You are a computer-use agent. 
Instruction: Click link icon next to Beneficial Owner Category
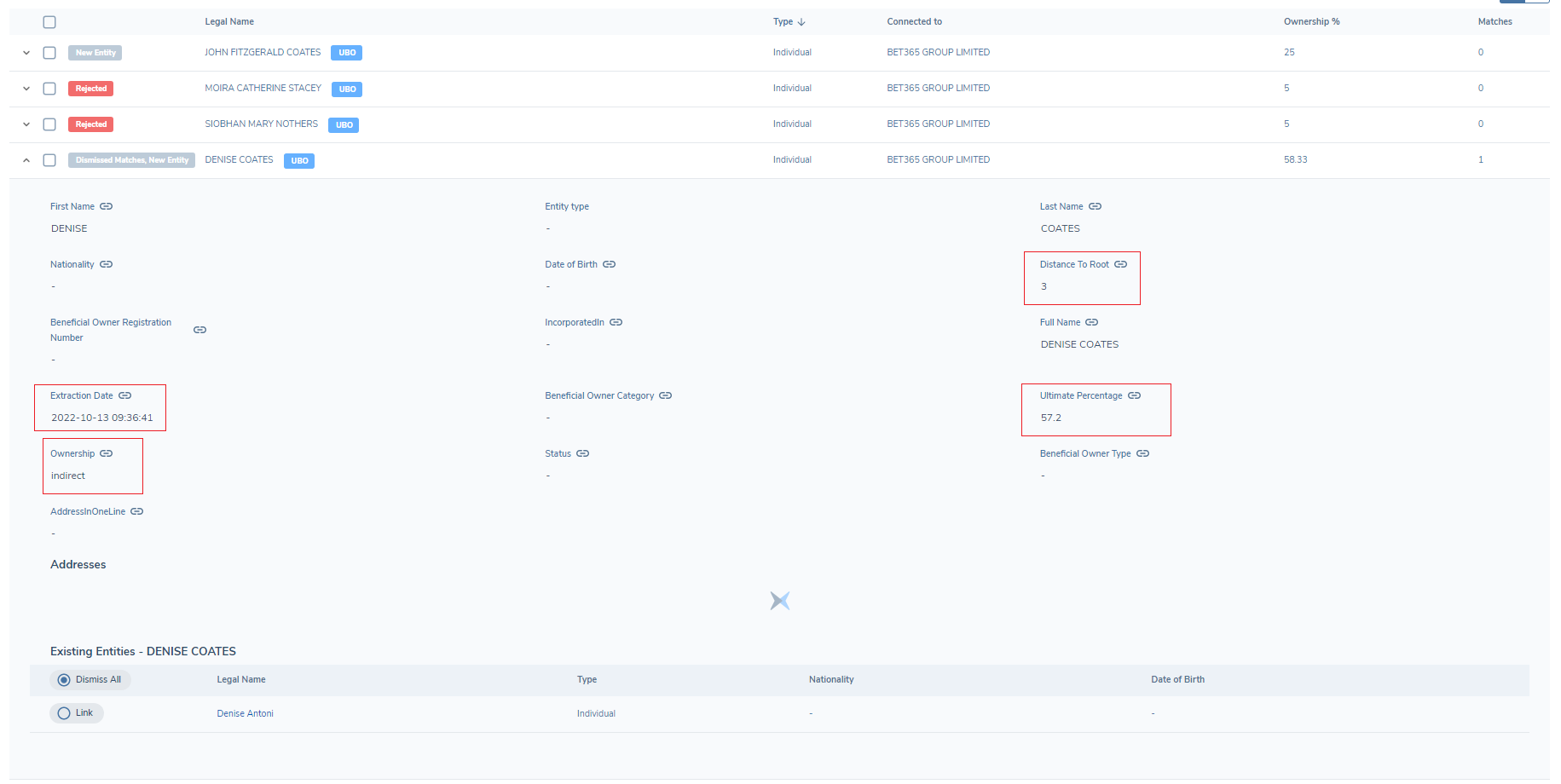pyautogui.click(x=665, y=395)
